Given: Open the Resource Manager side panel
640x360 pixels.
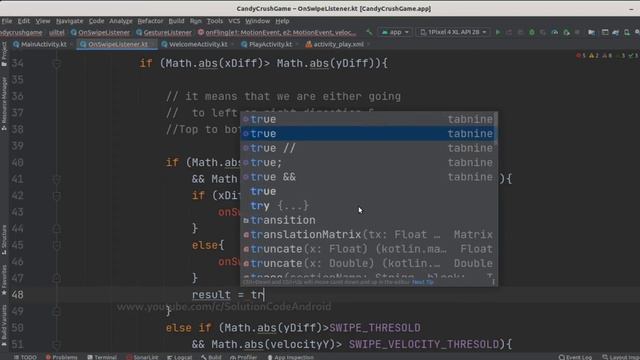Looking at the screenshot, I should [4, 103].
